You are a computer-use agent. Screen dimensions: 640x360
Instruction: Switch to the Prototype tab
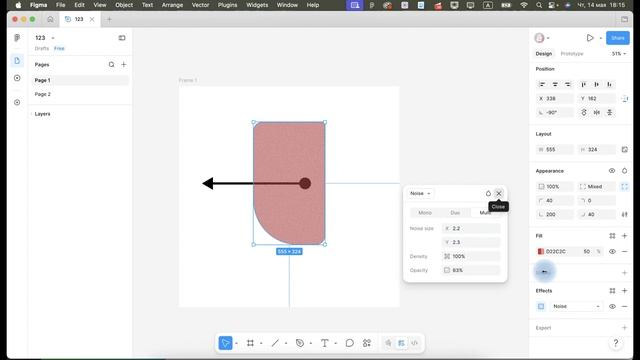572,53
